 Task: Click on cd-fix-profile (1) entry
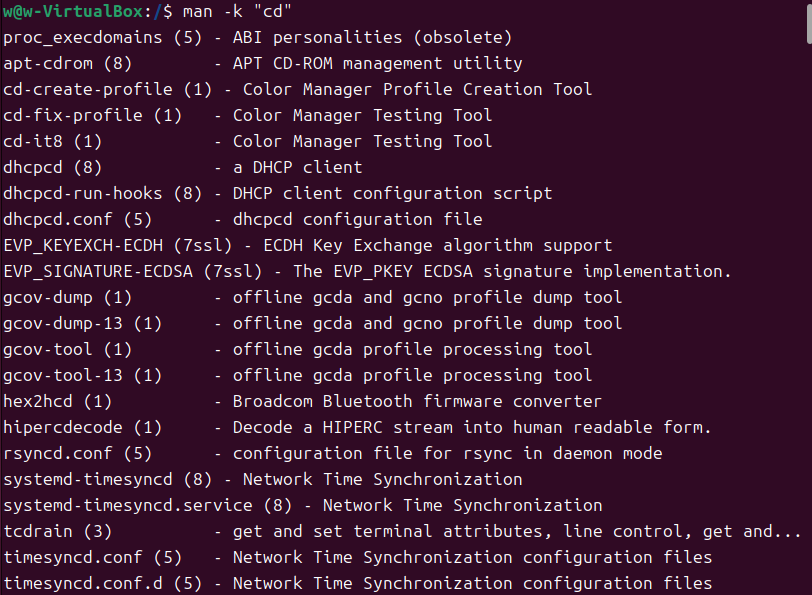click(x=92, y=115)
